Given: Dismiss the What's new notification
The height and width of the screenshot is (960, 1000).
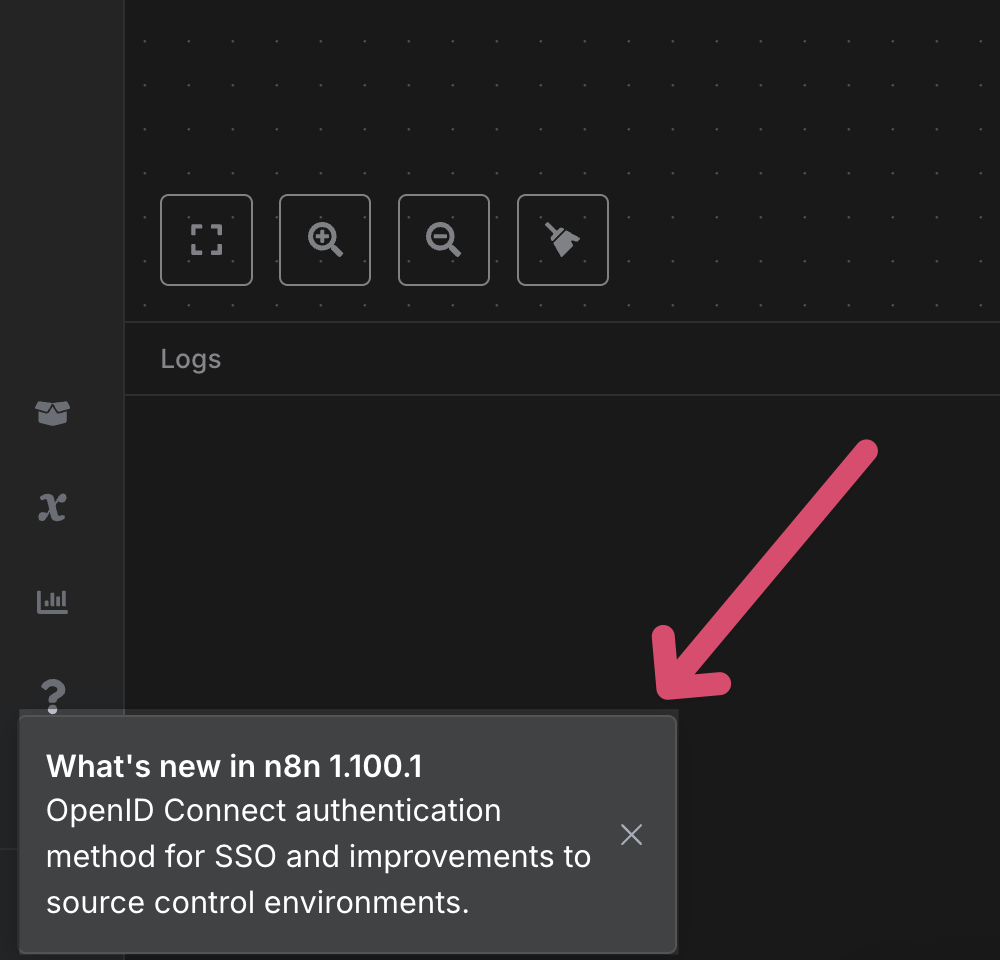Looking at the screenshot, I should pos(631,834).
